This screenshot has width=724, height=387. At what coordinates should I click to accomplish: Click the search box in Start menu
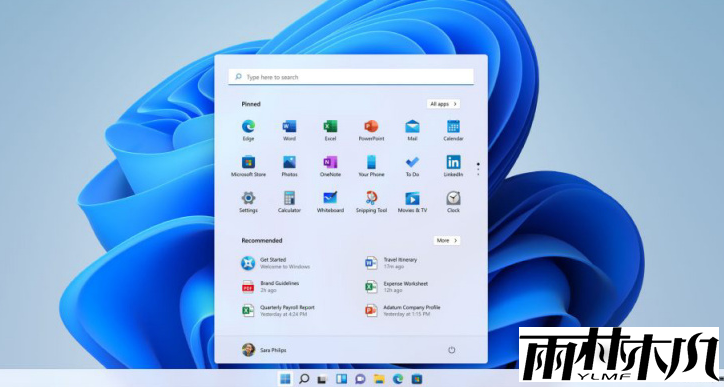point(351,77)
